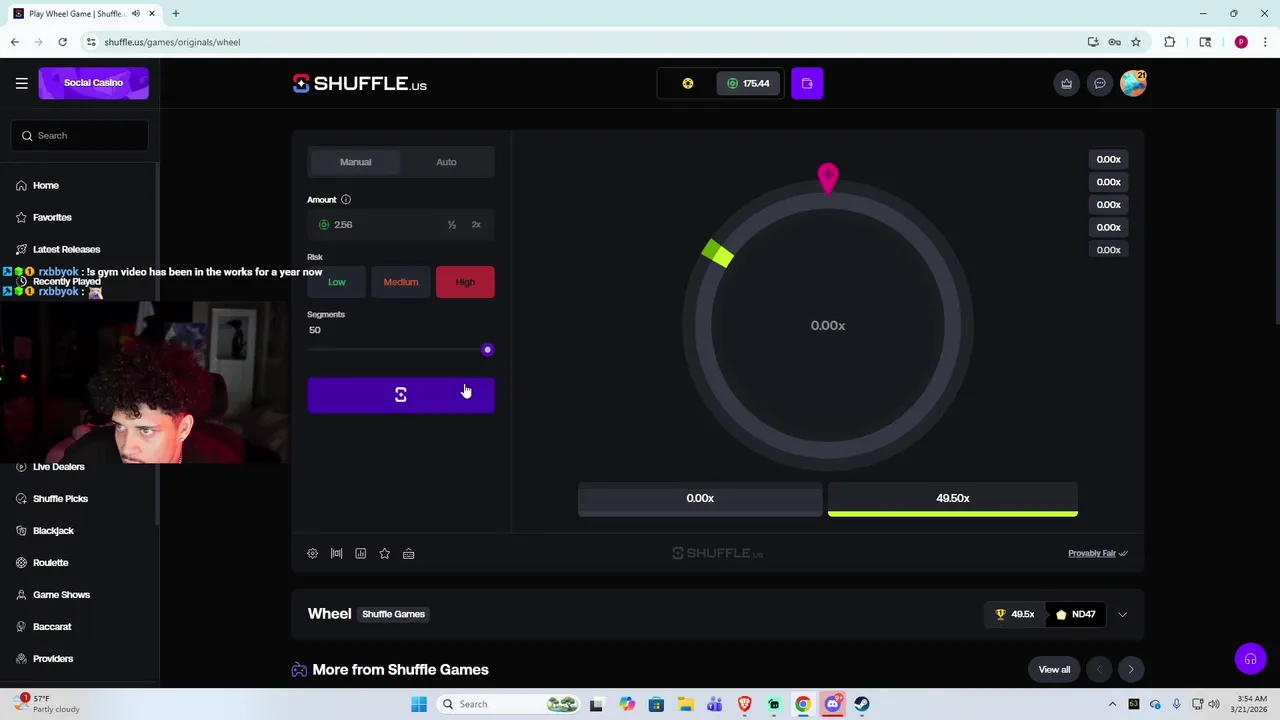Viewport: 1280px width, 720px height.
Task: Reload the browser page
Action: pyautogui.click(x=62, y=42)
